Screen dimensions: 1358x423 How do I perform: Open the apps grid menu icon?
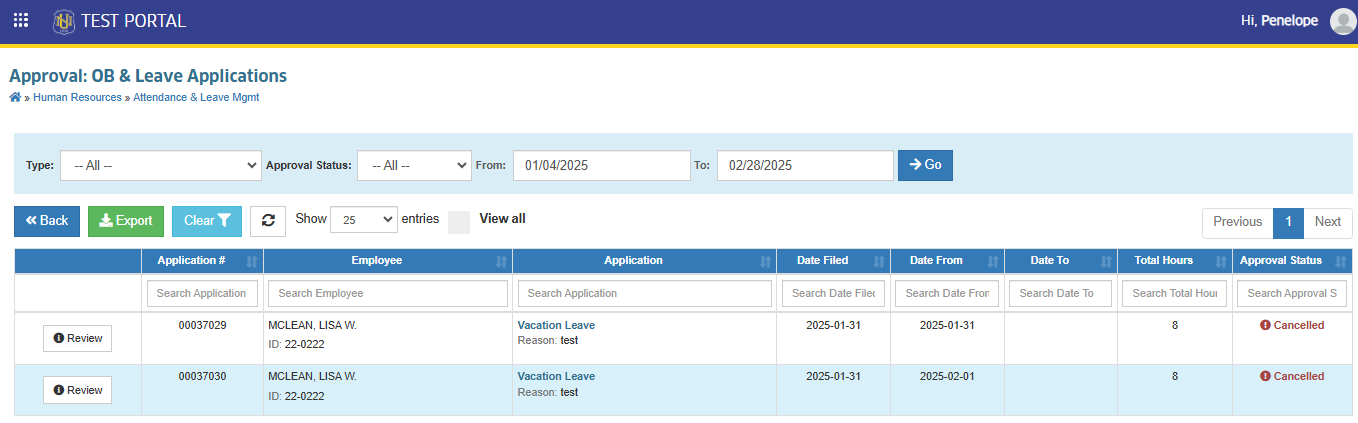[21, 20]
